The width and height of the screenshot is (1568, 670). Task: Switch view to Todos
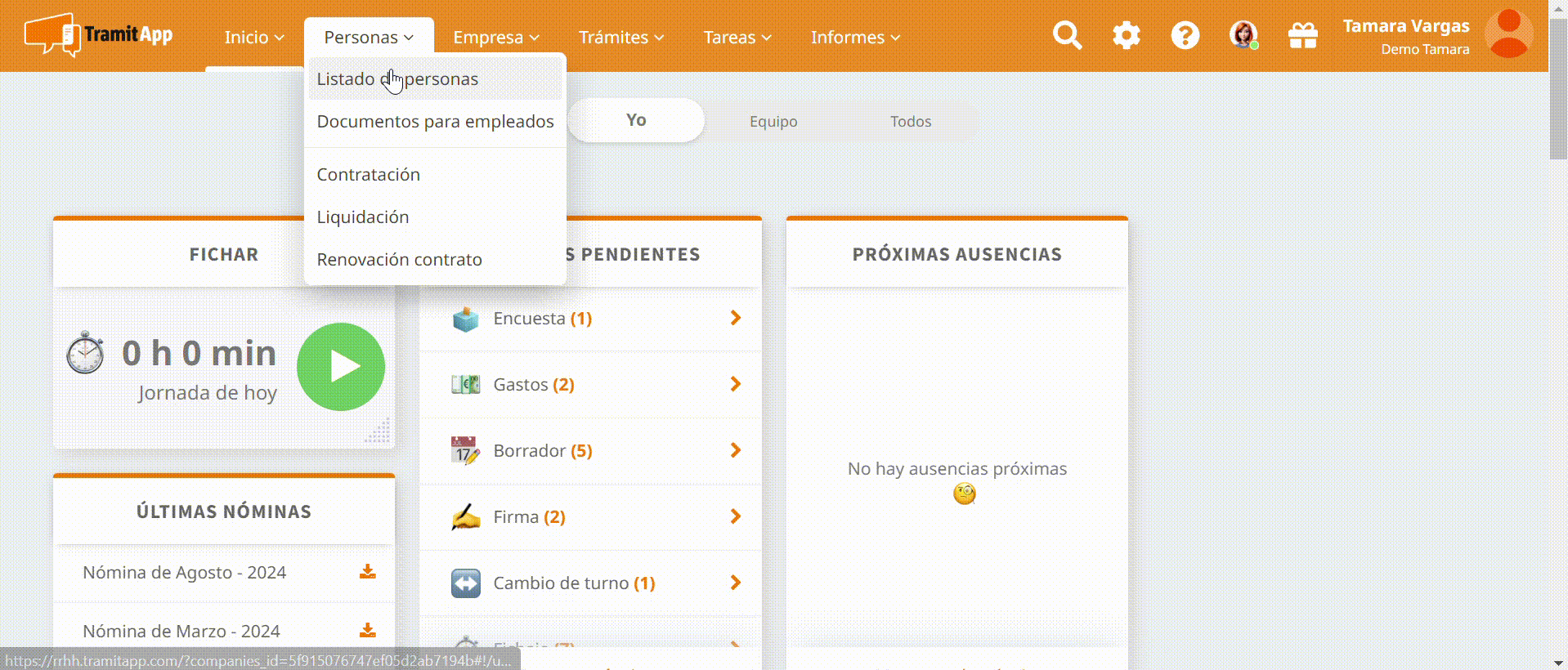coord(910,122)
